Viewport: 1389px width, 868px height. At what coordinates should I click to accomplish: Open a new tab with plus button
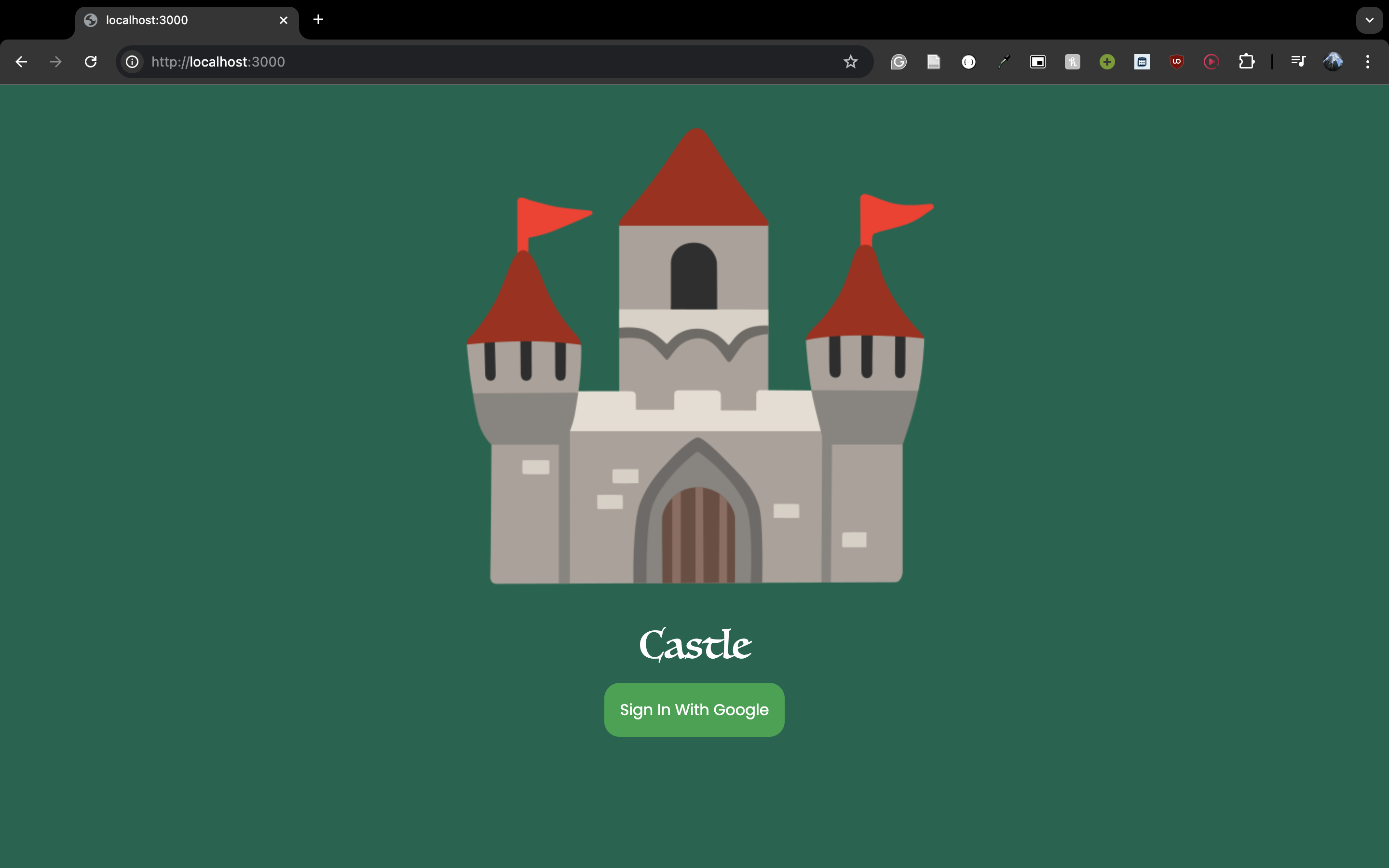318,20
